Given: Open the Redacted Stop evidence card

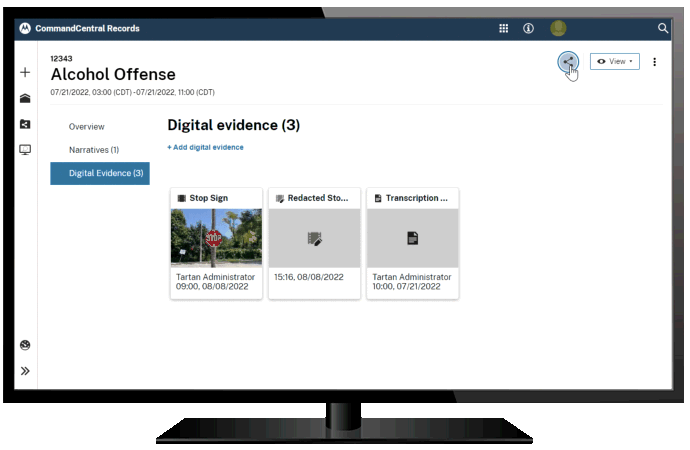Looking at the screenshot, I should click(x=313, y=238).
